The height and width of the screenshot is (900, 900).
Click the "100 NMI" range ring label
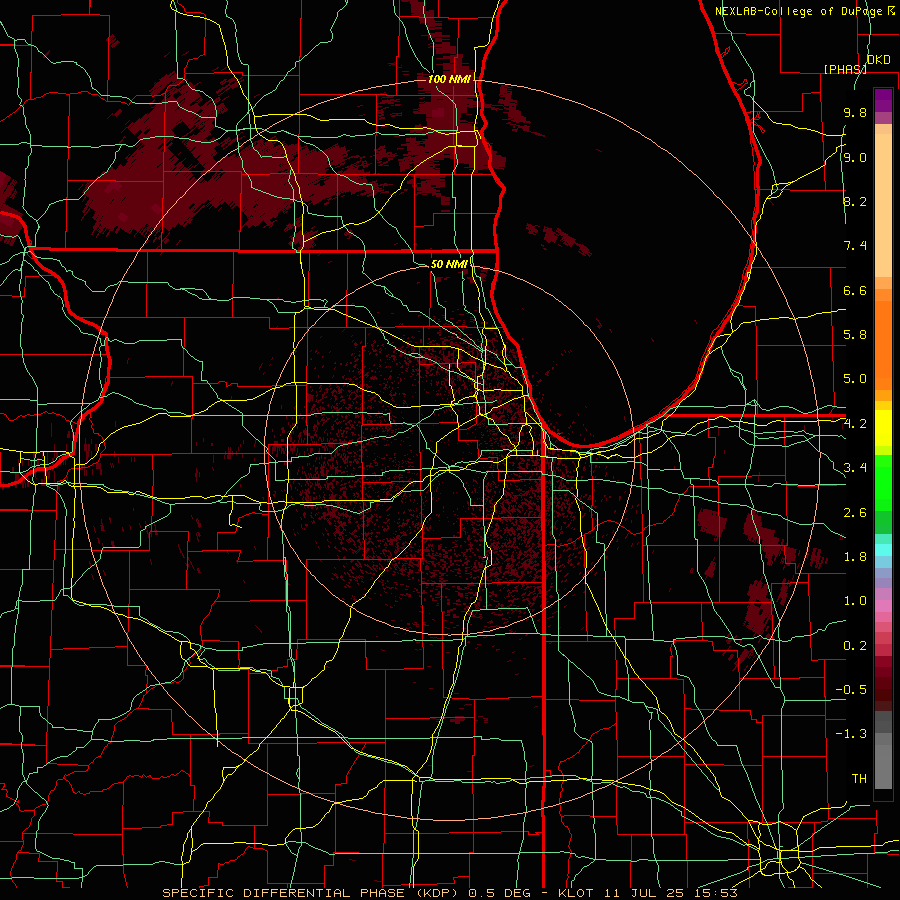click(449, 79)
